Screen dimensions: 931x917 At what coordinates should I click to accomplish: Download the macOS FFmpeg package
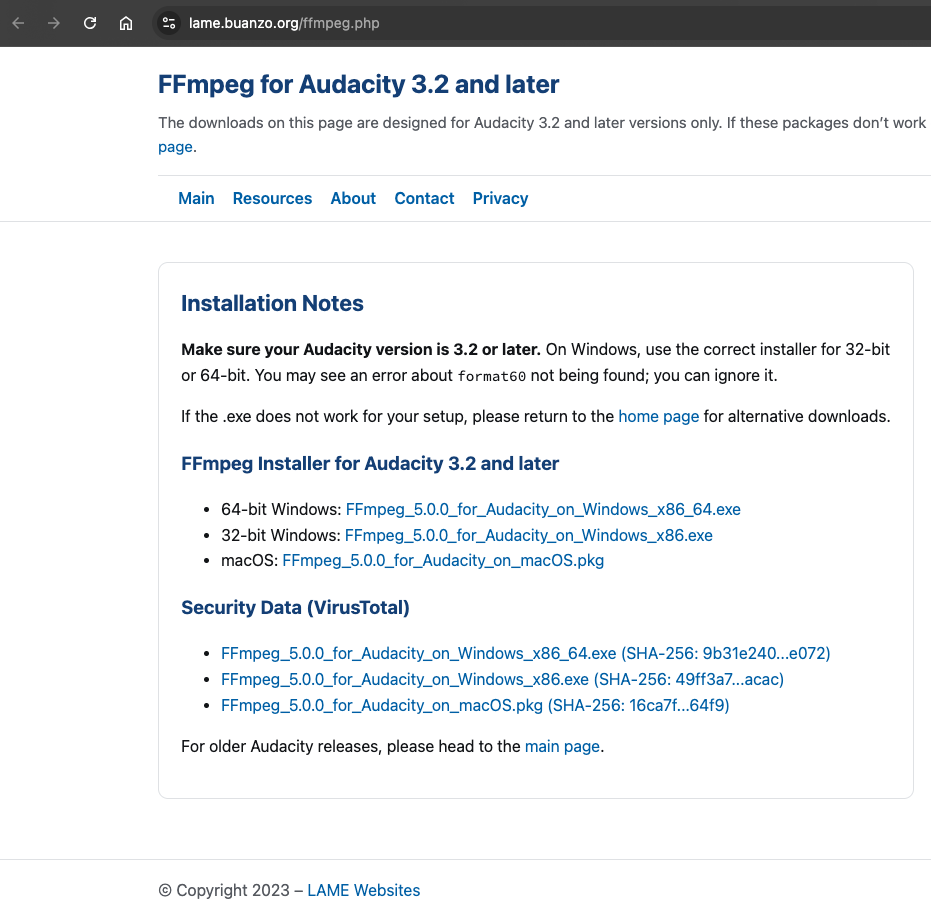click(x=443, y=560)
